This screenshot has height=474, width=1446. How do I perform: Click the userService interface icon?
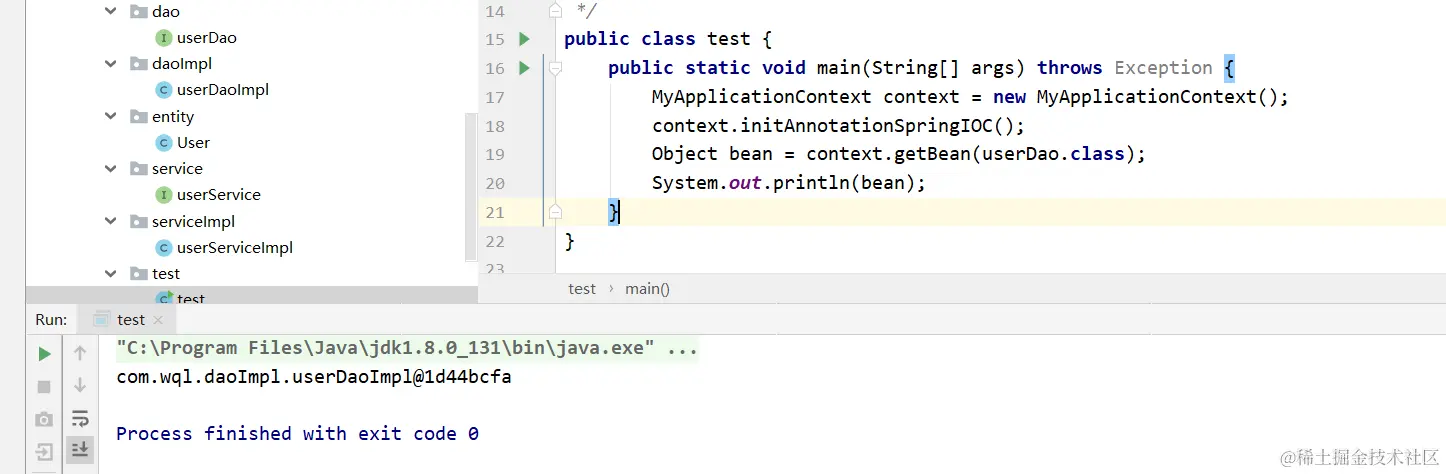[x=164, y=195]
